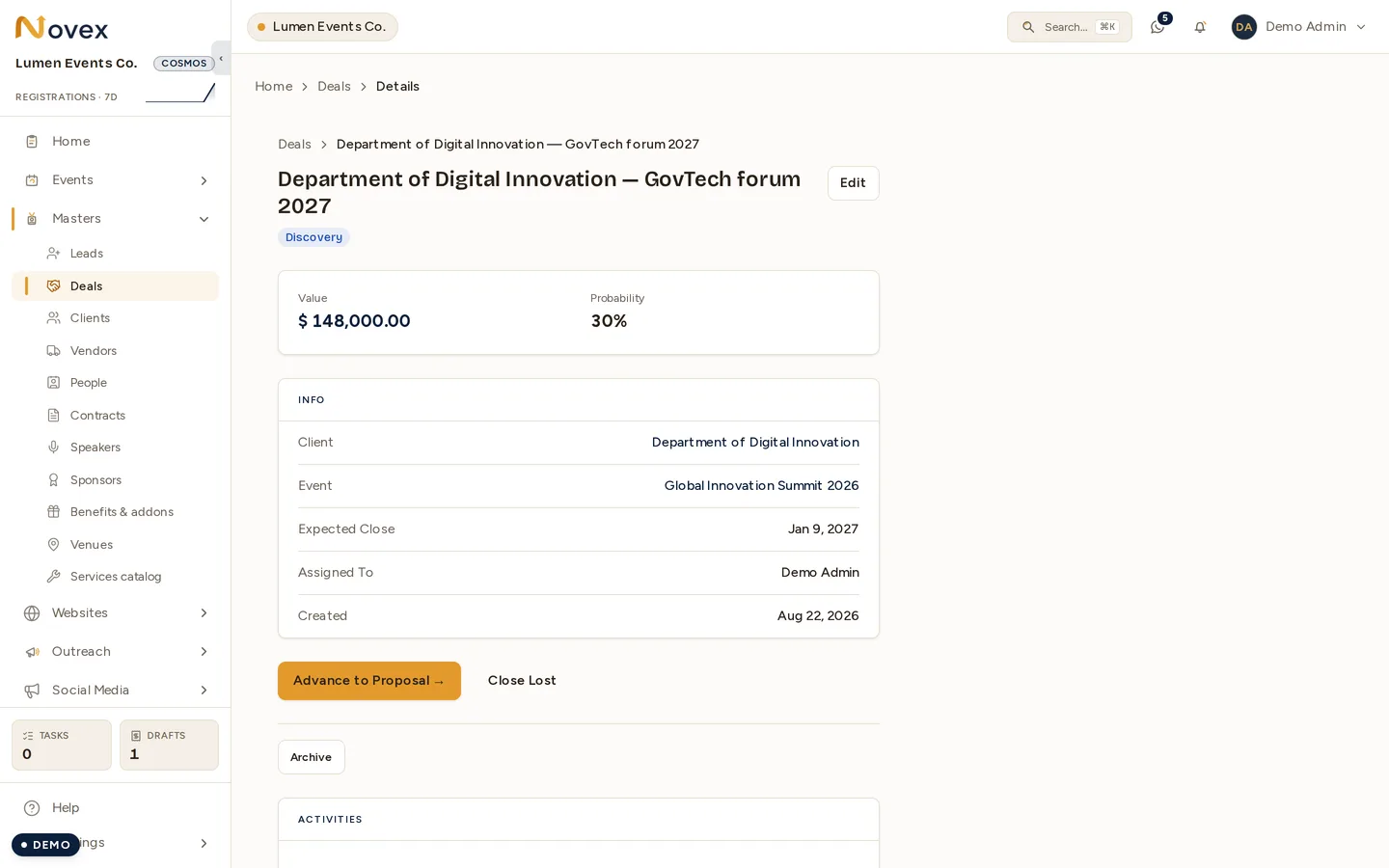Screen dimensions: 1389x868
Task: Click the Vendors truck icon
Action: [x=54, y=351]
